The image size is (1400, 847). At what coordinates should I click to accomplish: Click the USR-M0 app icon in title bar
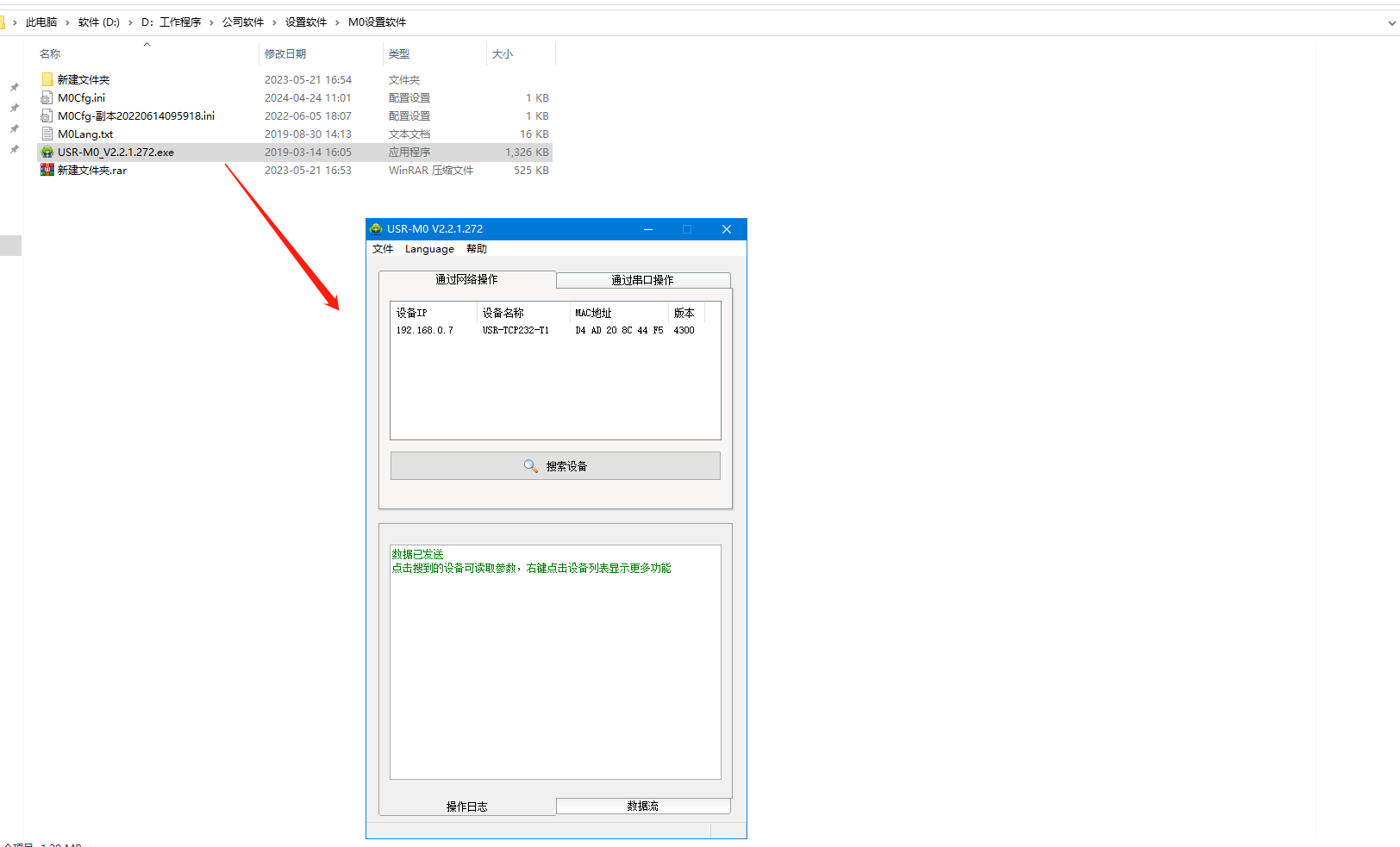[x=376, y=229]
